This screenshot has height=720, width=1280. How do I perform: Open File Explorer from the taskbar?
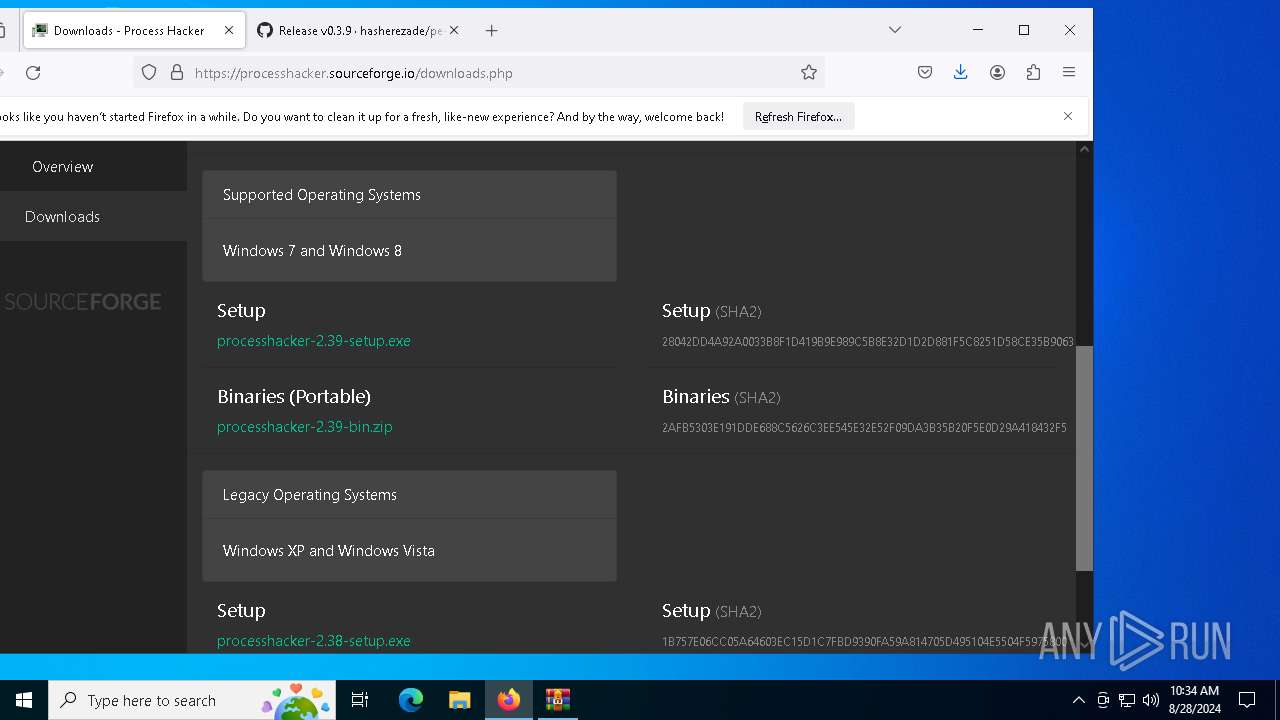click(x=460, y=700)
